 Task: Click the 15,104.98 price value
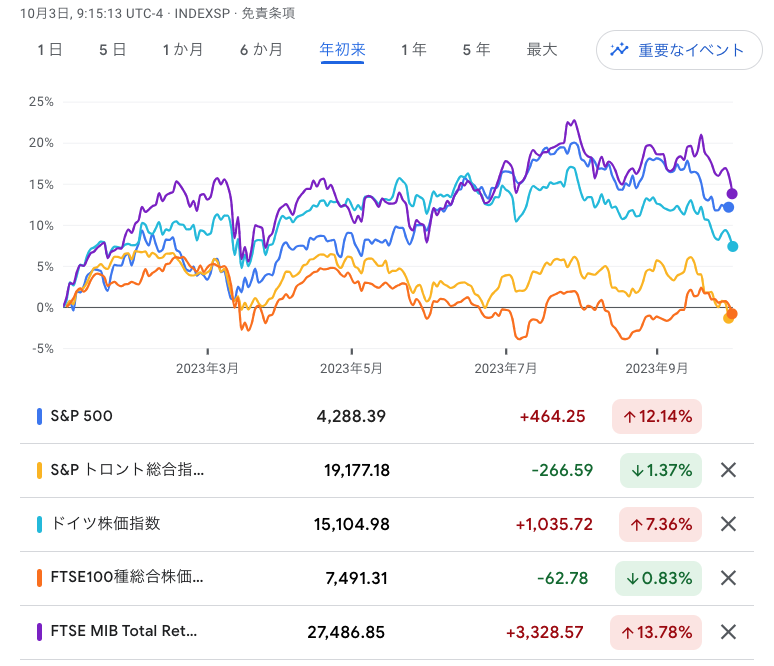tap(351, 524)
